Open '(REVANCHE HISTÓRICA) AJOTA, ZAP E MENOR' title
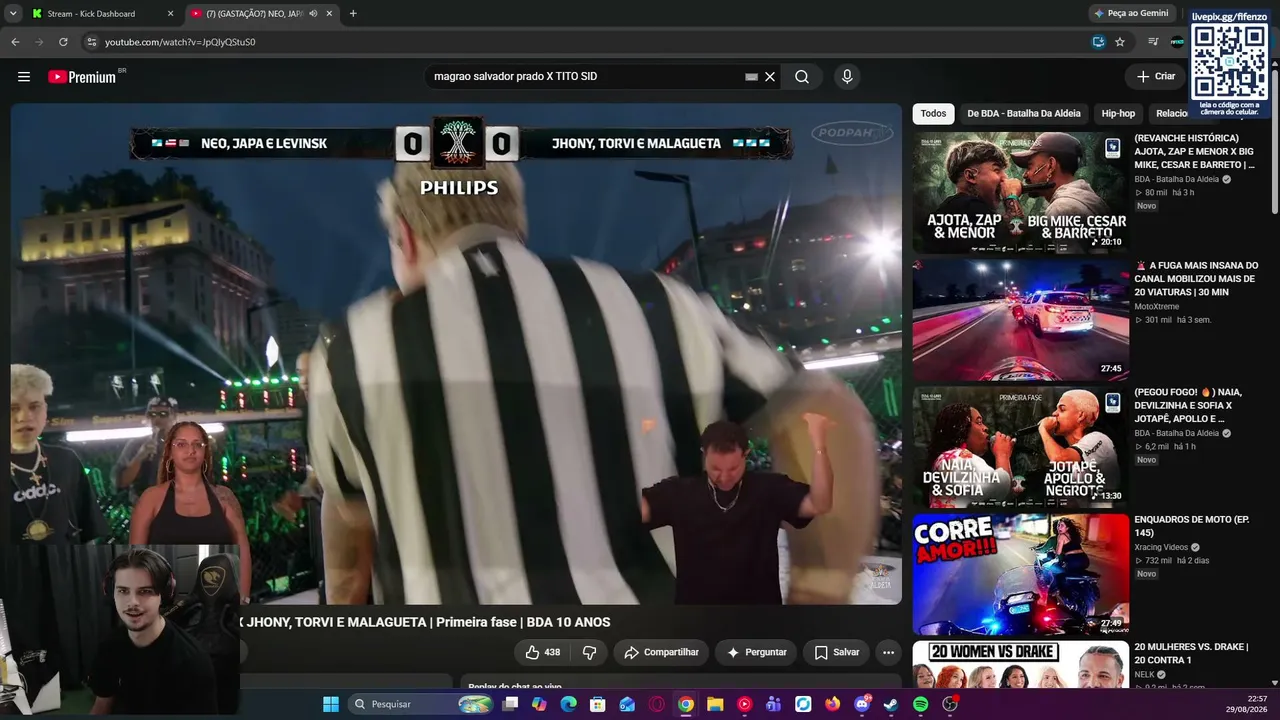Screen dimensions: 1280x720 pos(1196,151)
